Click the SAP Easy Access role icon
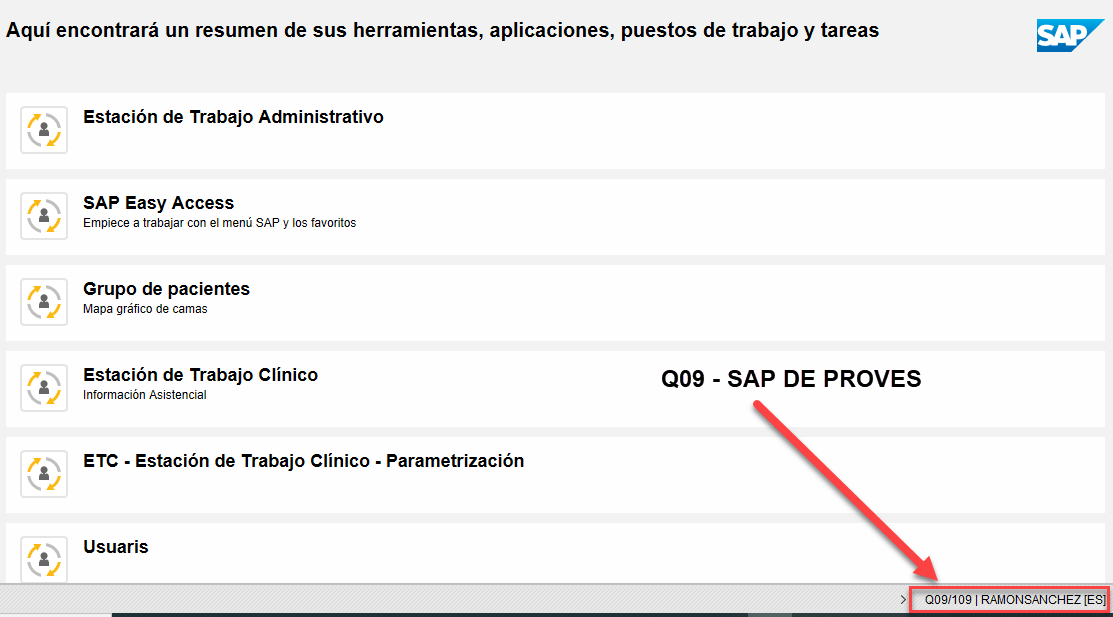1113x617 pixels. tap(44, 216)
